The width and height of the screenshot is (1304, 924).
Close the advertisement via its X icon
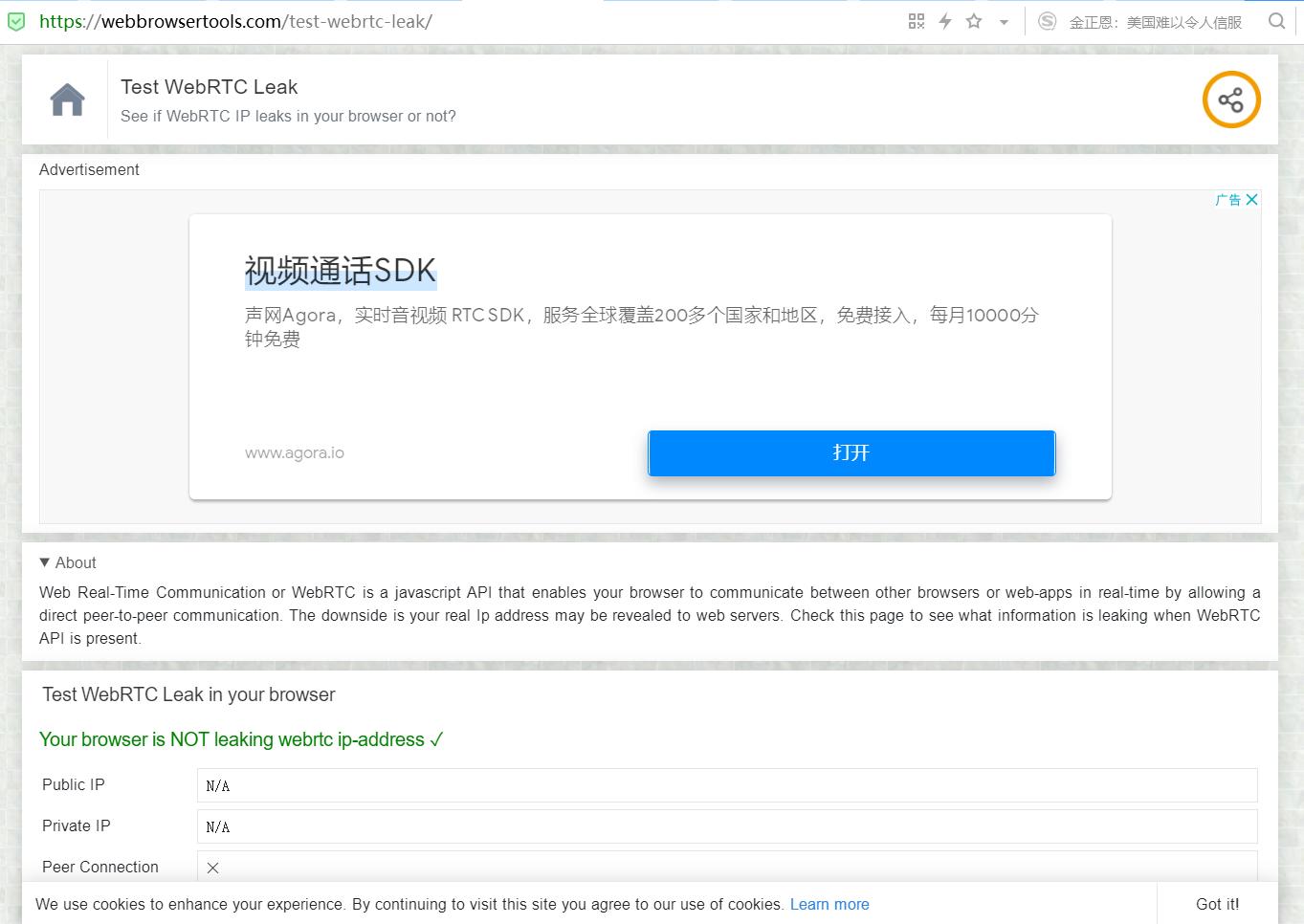(1252, 199)
